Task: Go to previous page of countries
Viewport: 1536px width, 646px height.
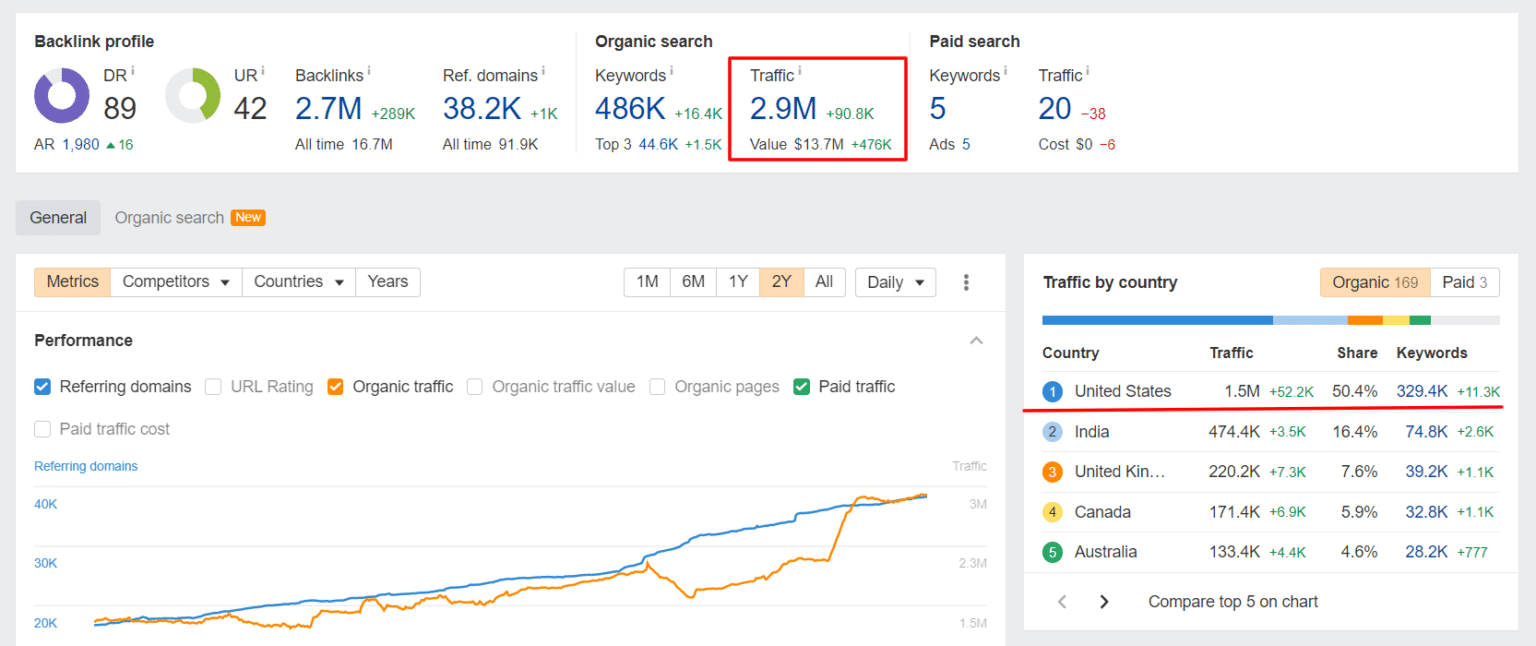Action: click(x=1062, y=602)
